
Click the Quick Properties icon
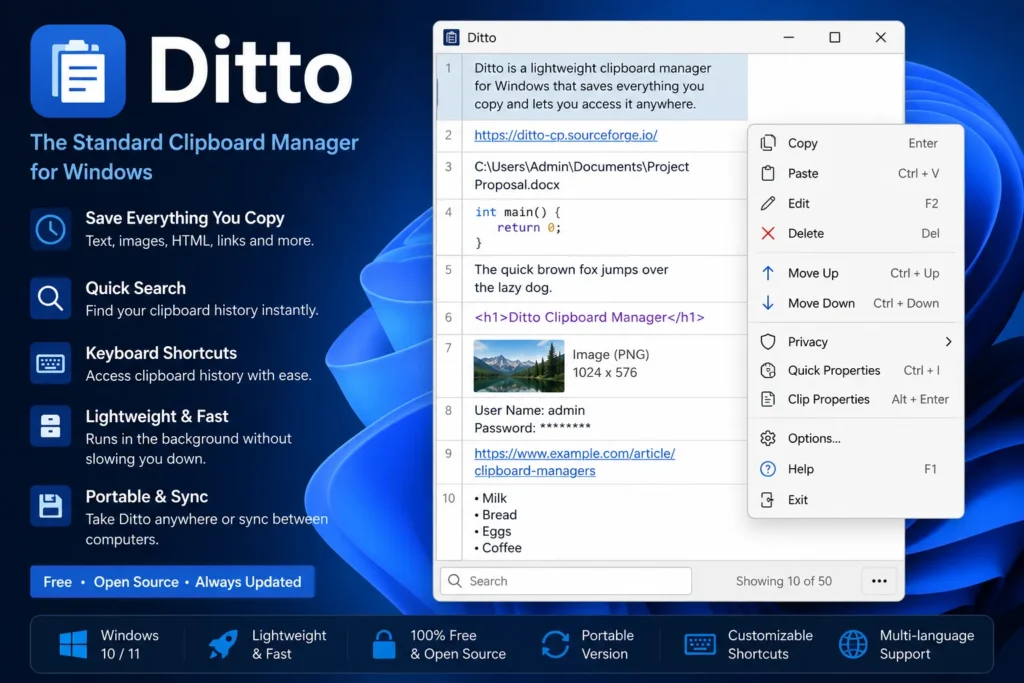click(x=768, y=370)
